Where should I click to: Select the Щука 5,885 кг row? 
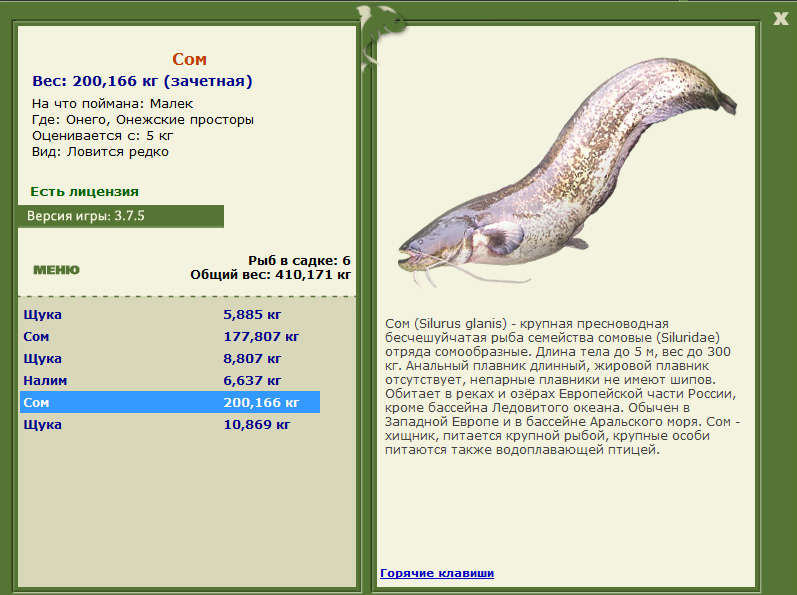click(170, 315)
